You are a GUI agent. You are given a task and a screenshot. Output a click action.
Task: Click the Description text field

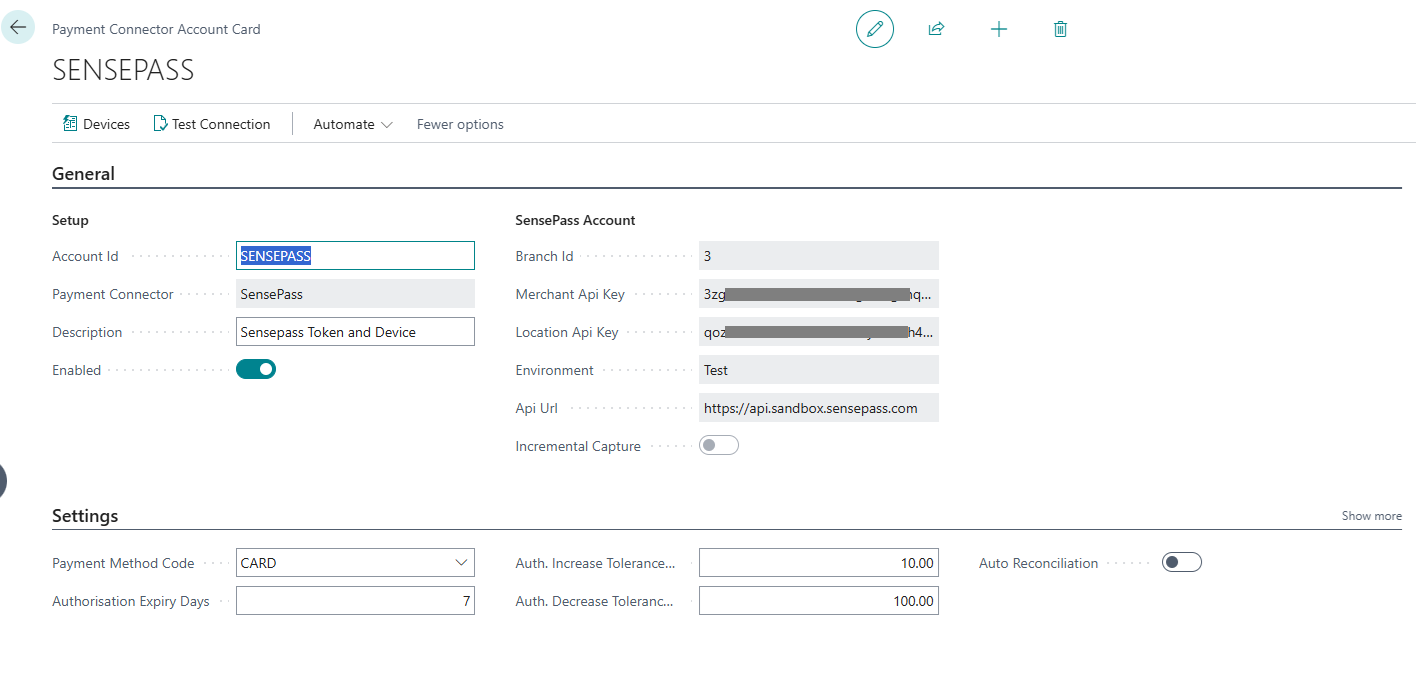[355, 332]
